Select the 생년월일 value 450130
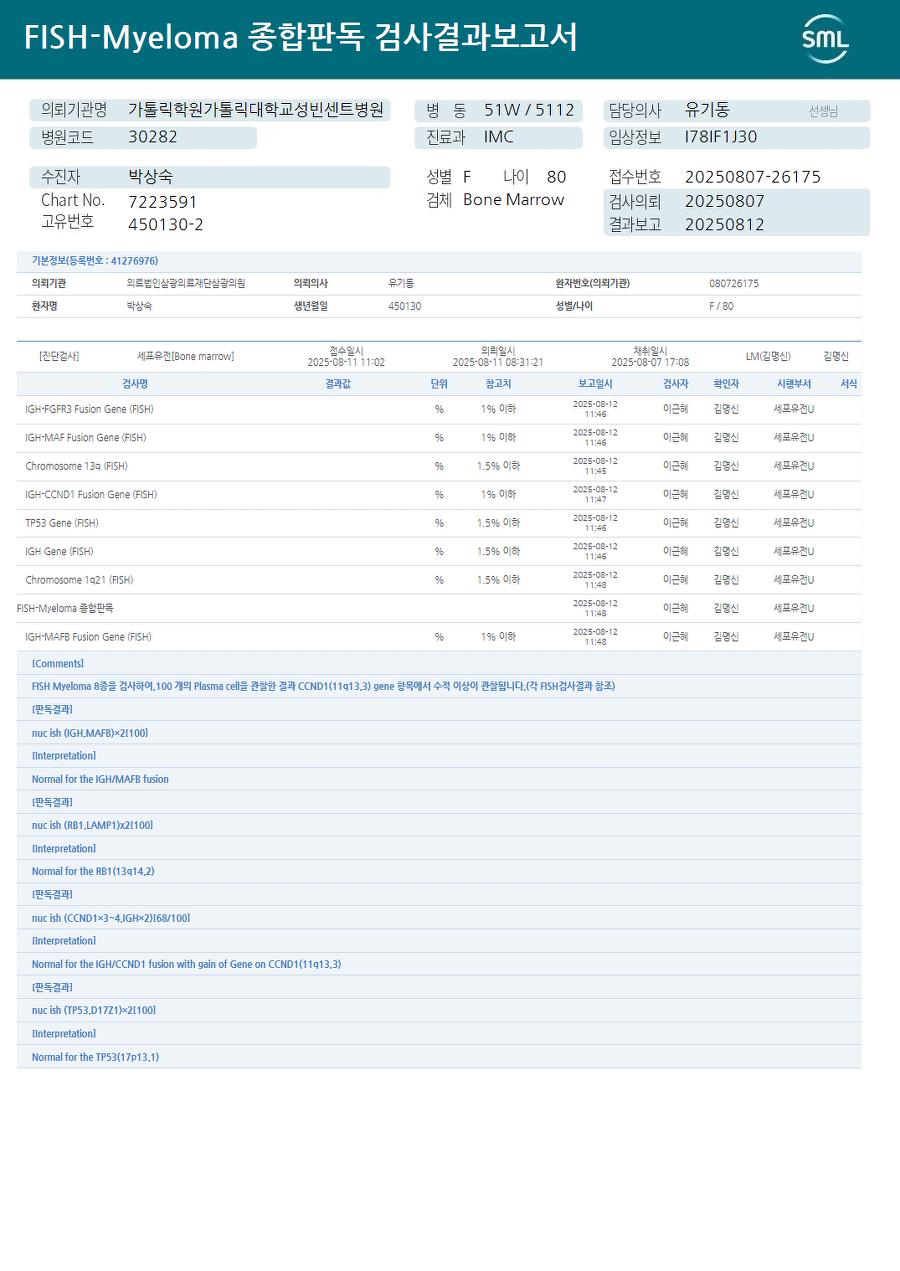Viewport: 900px width, 1271px height. (404, 306)
